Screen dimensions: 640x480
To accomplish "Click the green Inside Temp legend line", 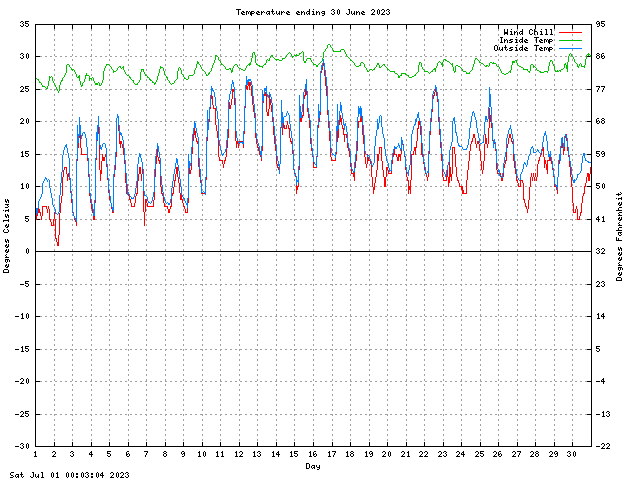I will [570, 40].
